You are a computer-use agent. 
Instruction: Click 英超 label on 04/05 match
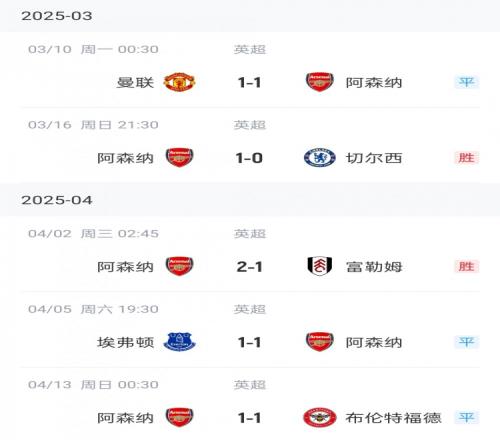point(250,309)
